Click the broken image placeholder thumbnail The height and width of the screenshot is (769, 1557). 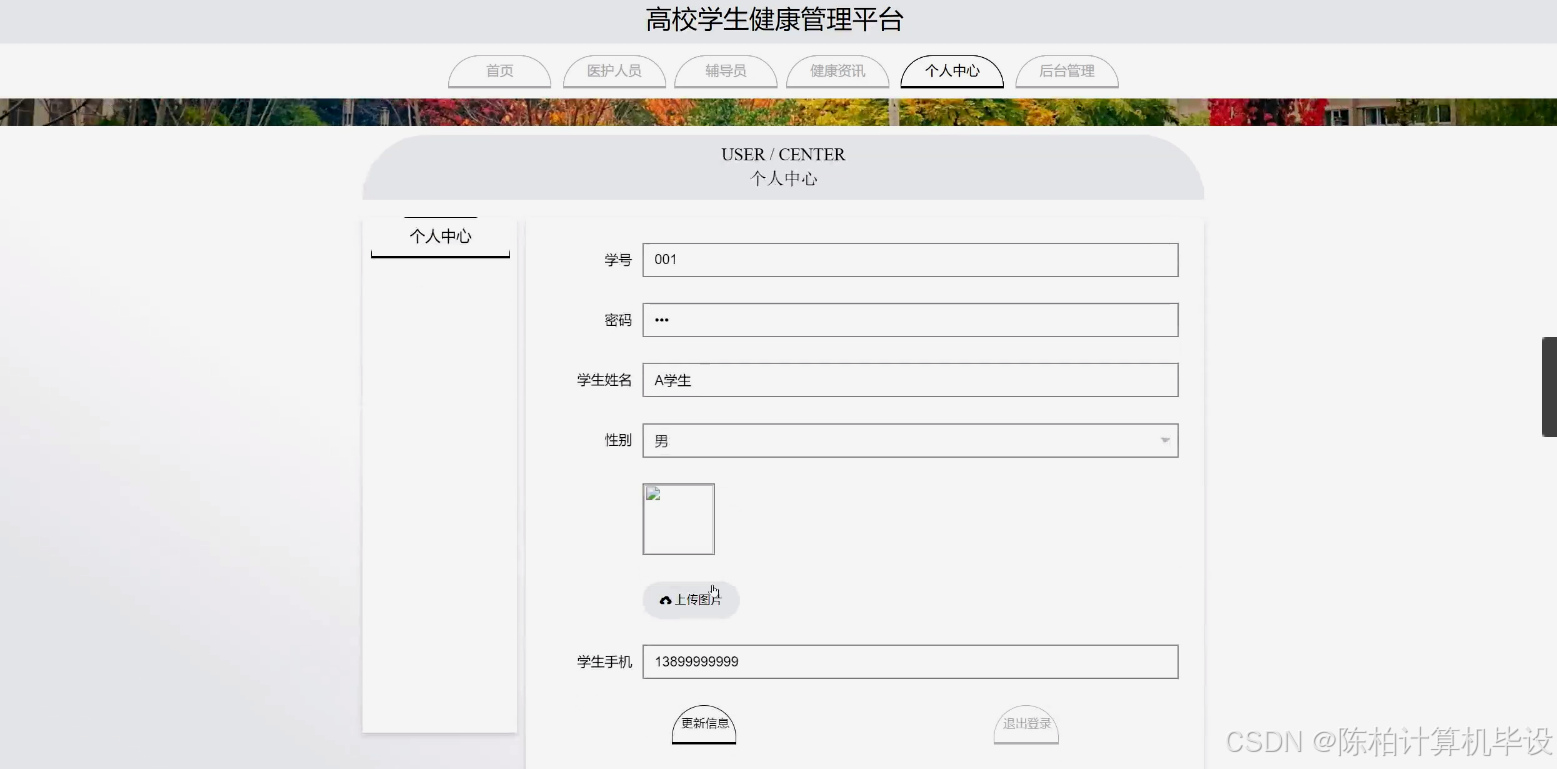(678, 518)
